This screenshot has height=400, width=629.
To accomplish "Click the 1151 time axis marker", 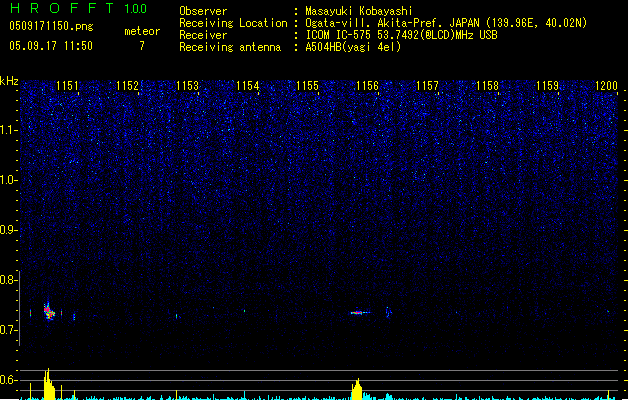I will coord(67,86).
